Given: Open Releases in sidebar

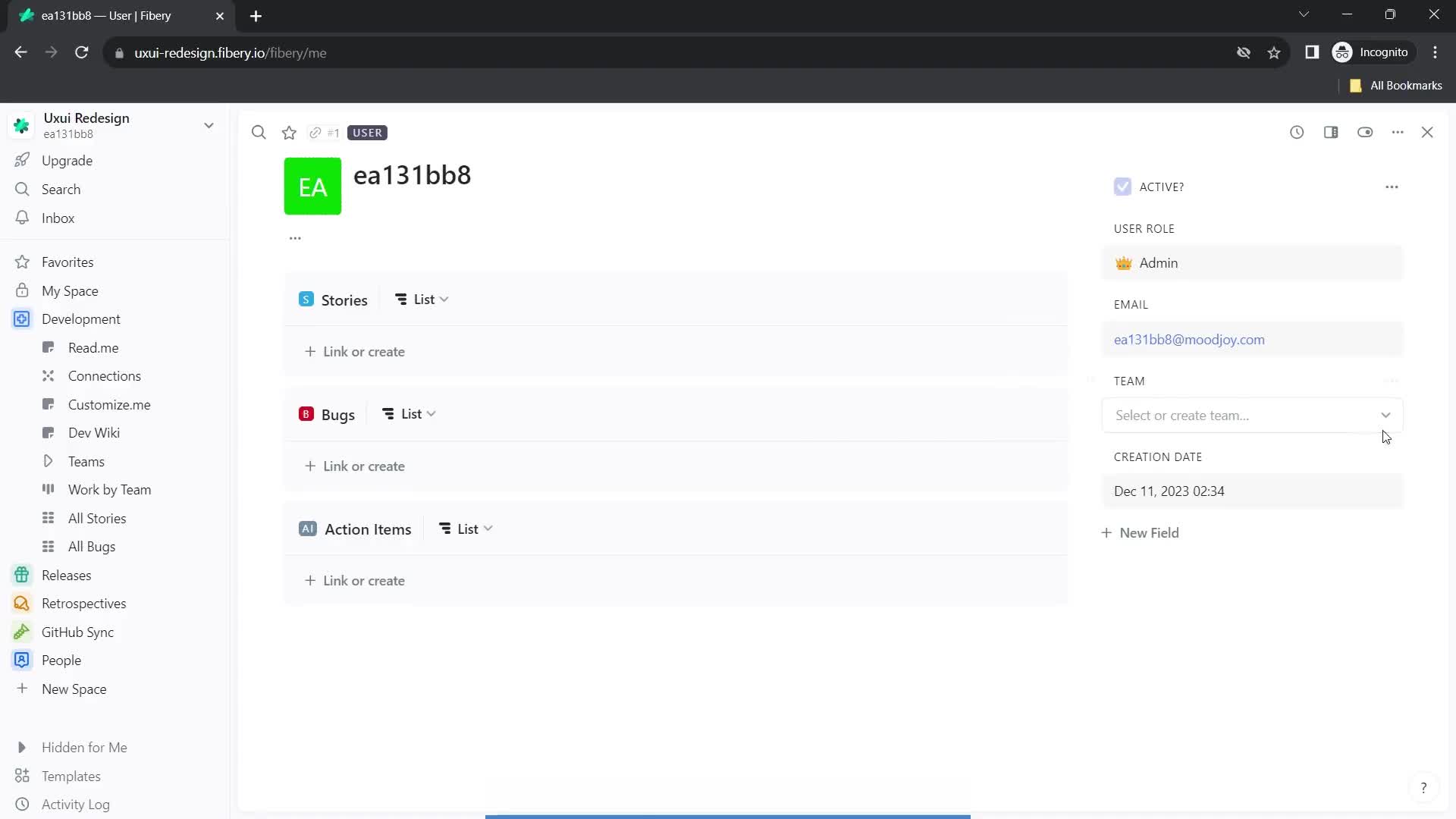Looking at the screenshot, I should (66, 575).
